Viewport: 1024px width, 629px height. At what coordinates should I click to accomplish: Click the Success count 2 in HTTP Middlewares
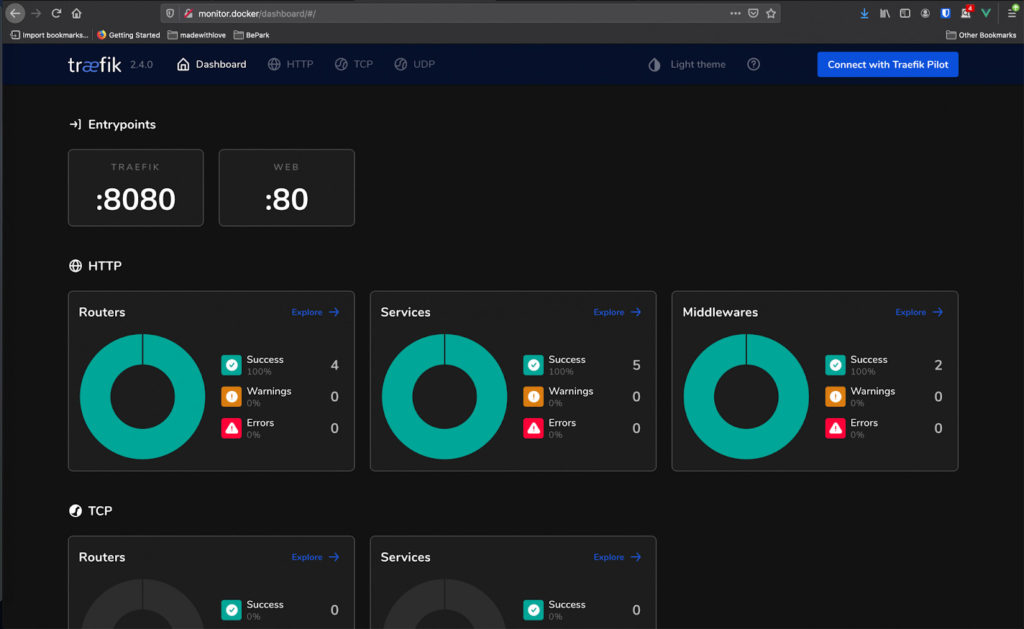click(x=938, y=365)
